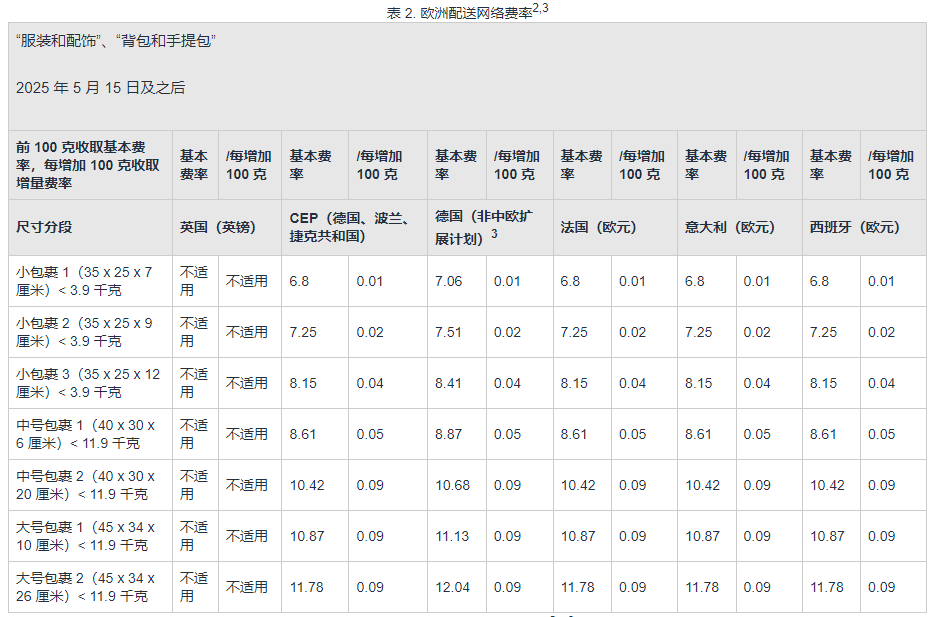This screenshot has width=935, height=617.
Task: Select the 7.06 German base rate for 小包裹 1
Action: coord(448,281)
